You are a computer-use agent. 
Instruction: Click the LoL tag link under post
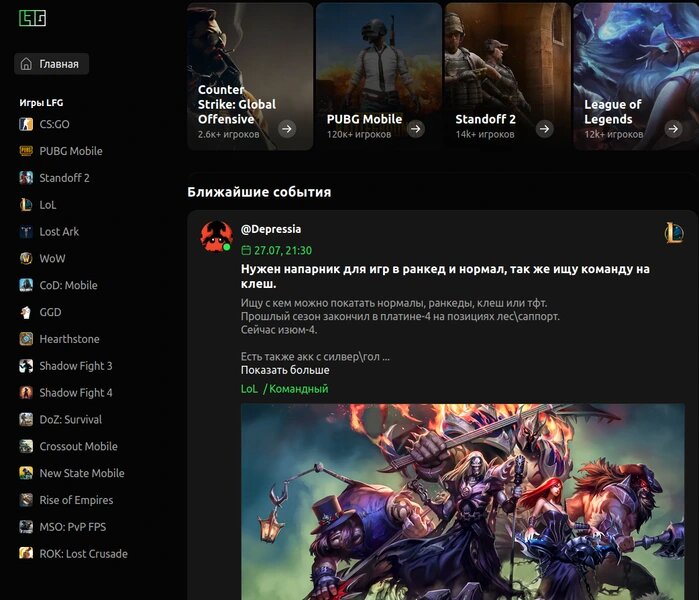(249, 389)
